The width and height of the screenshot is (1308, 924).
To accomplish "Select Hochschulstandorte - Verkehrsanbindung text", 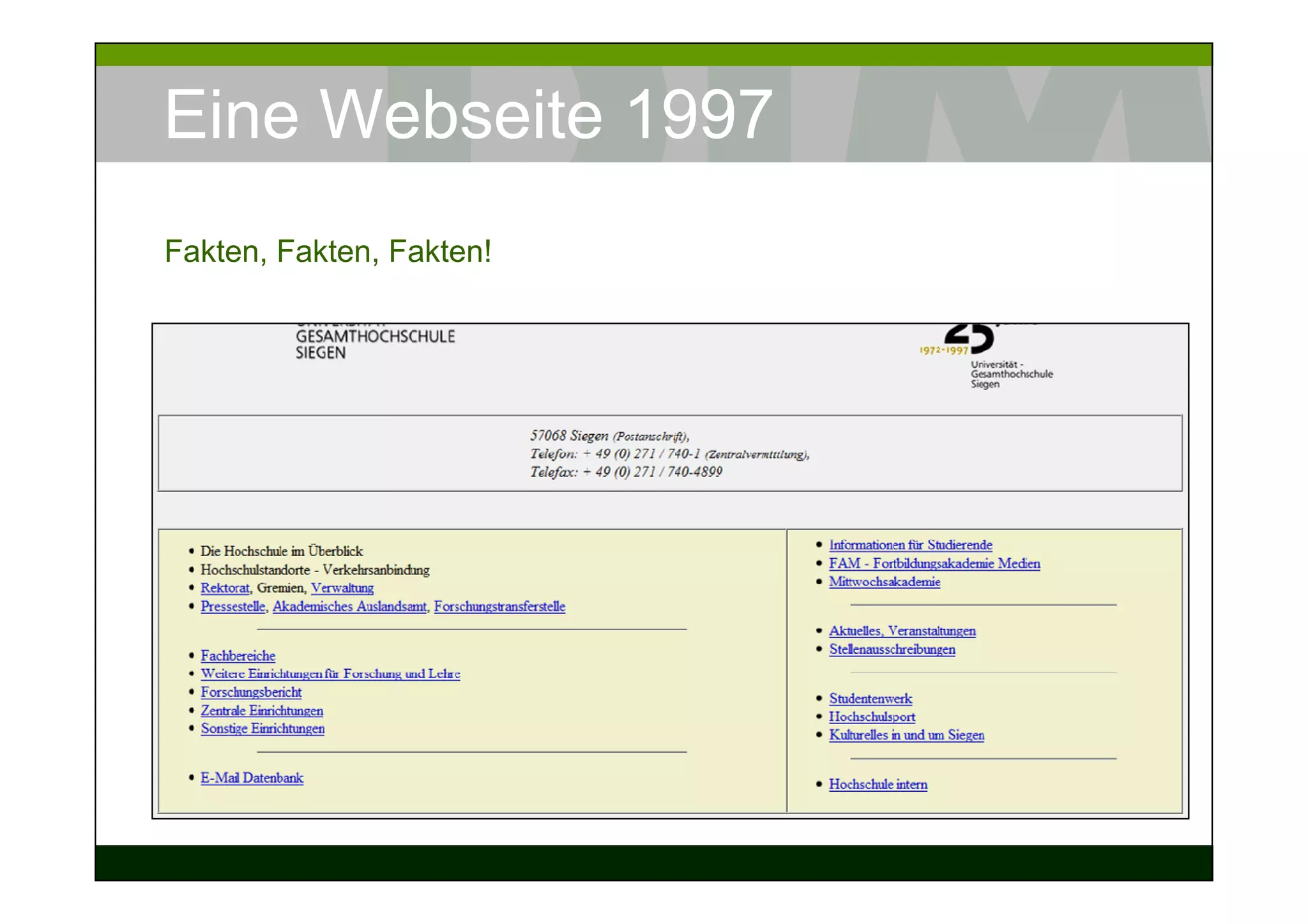I will [x=315, y=570].
